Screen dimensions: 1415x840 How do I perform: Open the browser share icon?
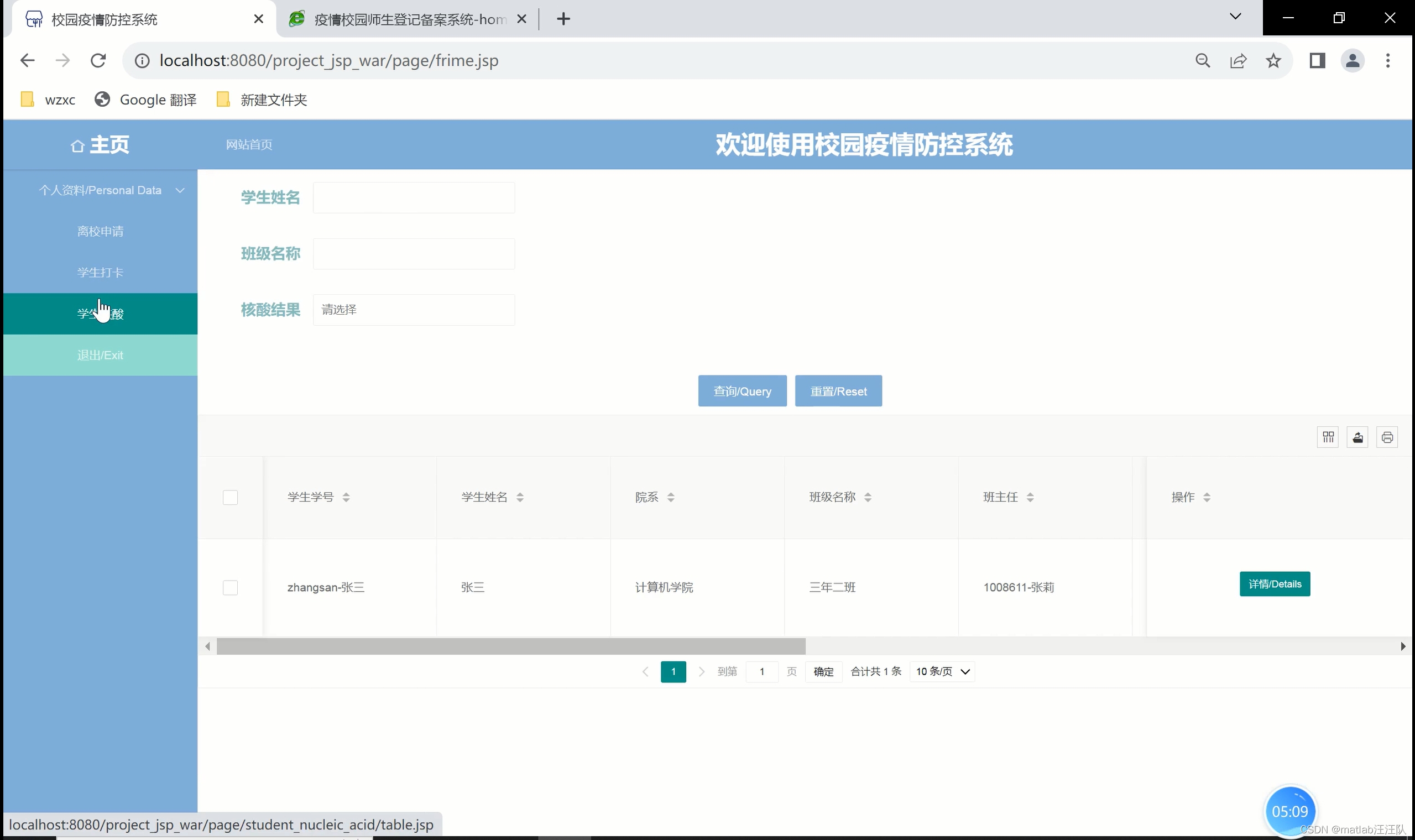[x=1238, y=61]
